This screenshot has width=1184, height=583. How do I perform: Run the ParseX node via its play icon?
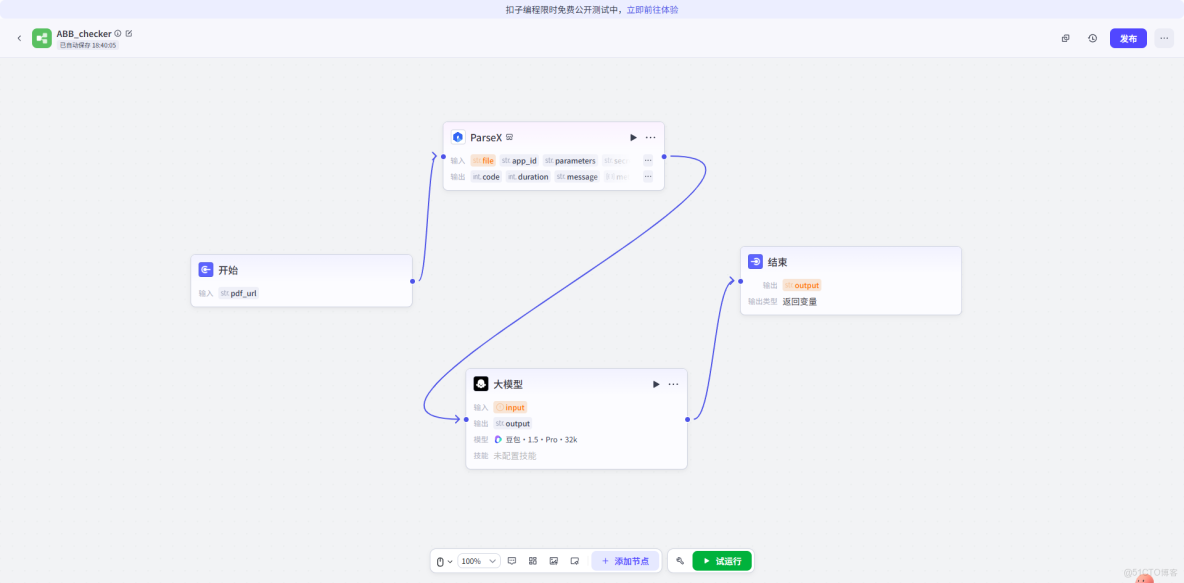tap(633, 137)
